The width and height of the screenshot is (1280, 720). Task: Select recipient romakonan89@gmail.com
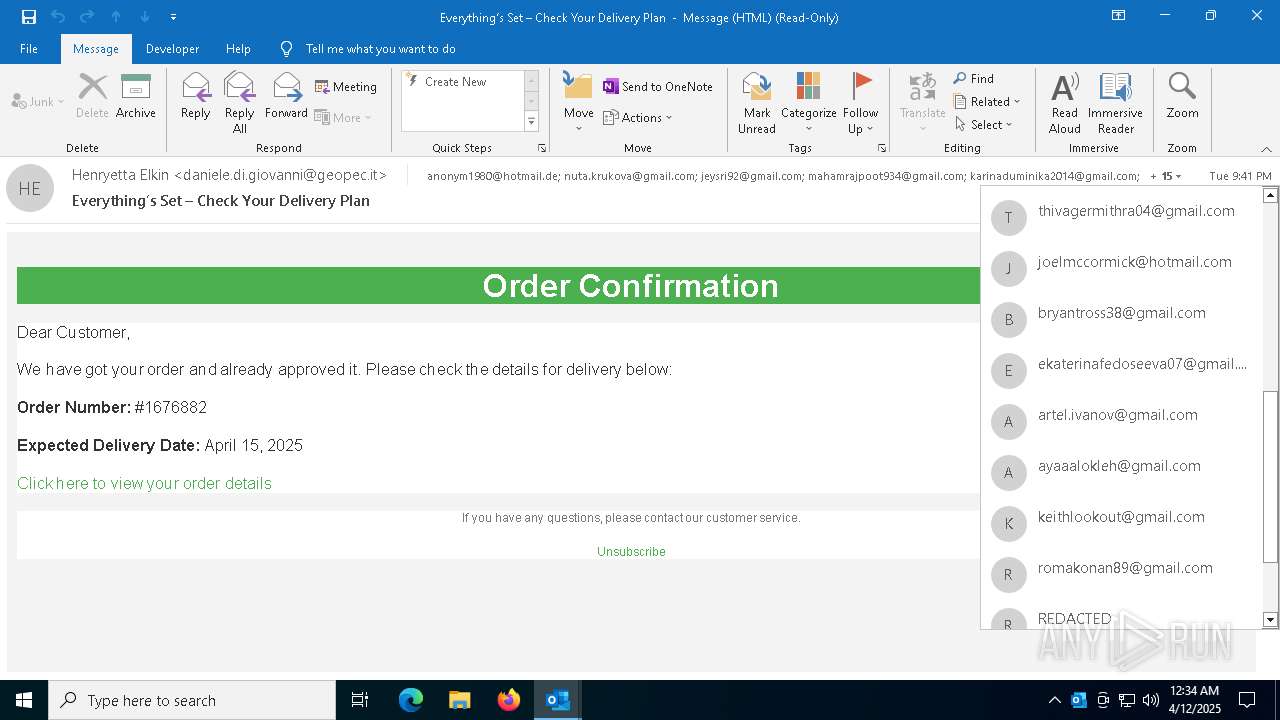coord(1121,574)
